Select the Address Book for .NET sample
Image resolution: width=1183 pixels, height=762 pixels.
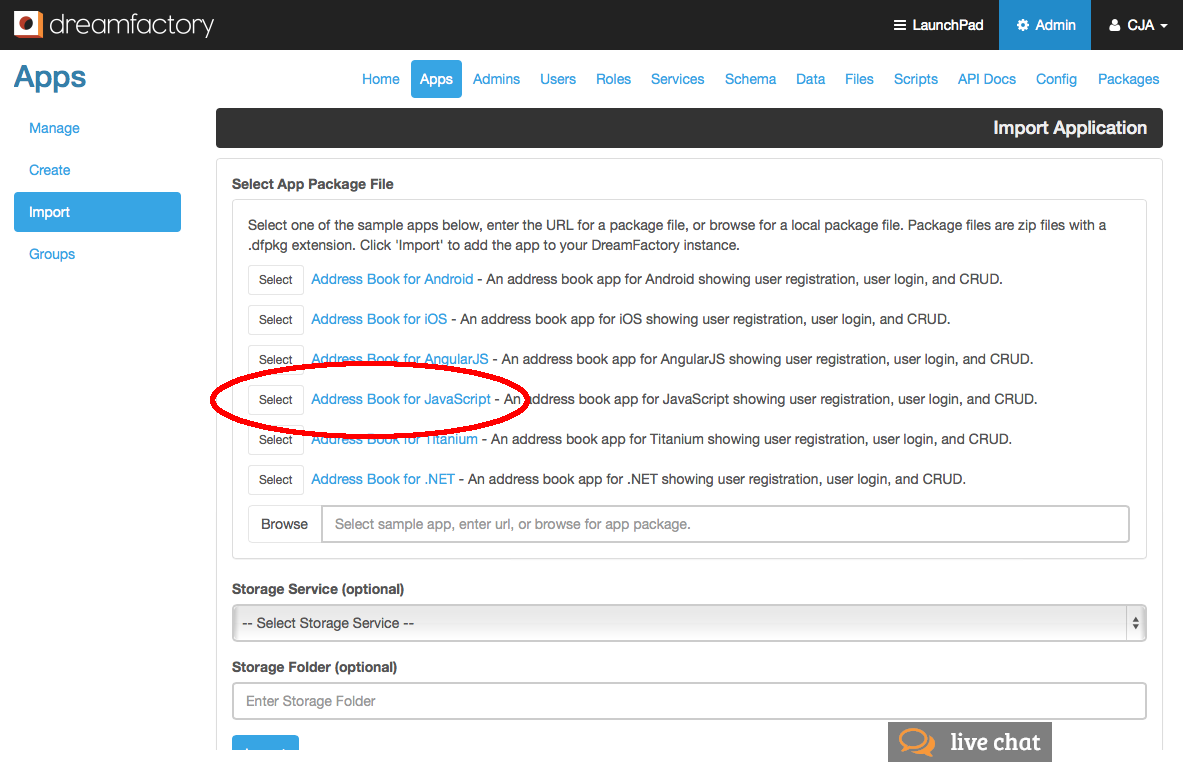[x=275, y=479]
